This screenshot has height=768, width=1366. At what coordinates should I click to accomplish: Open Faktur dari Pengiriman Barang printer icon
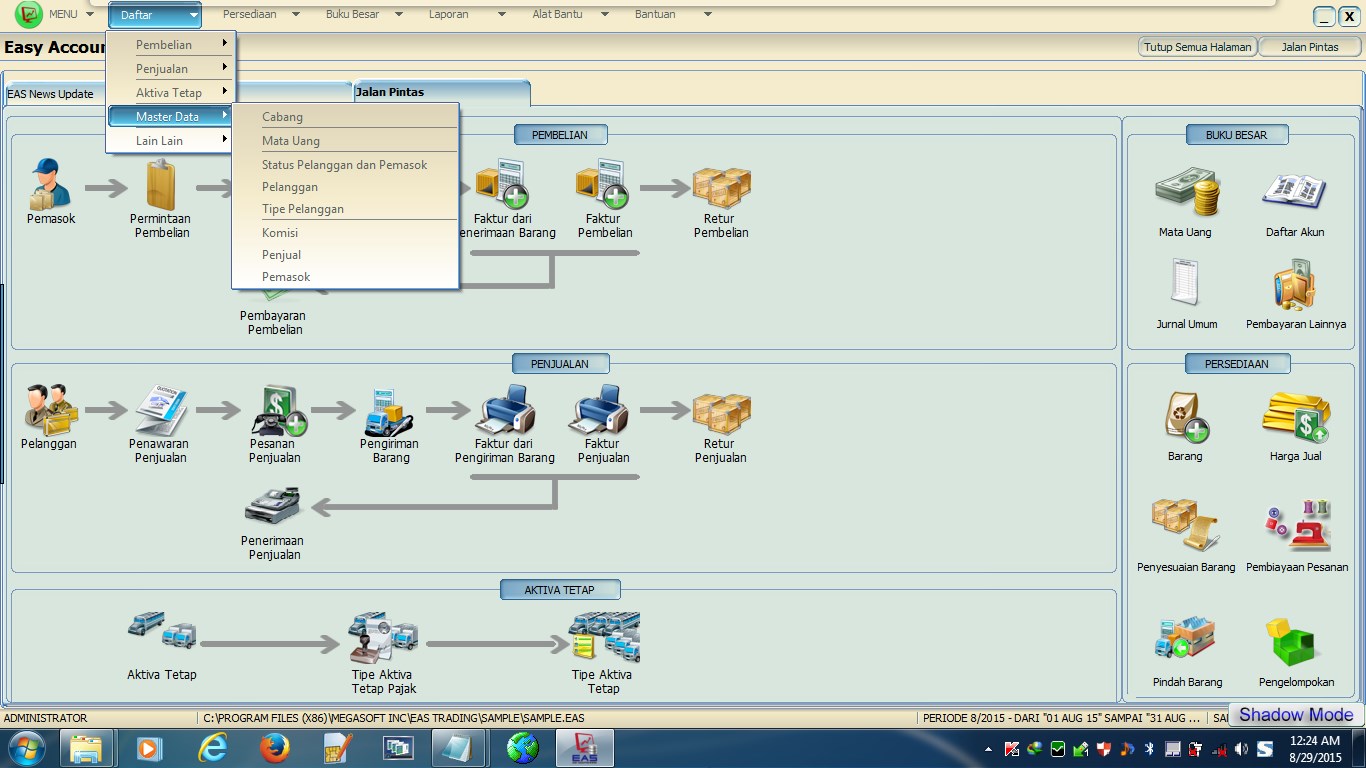(x=505, y=409)
